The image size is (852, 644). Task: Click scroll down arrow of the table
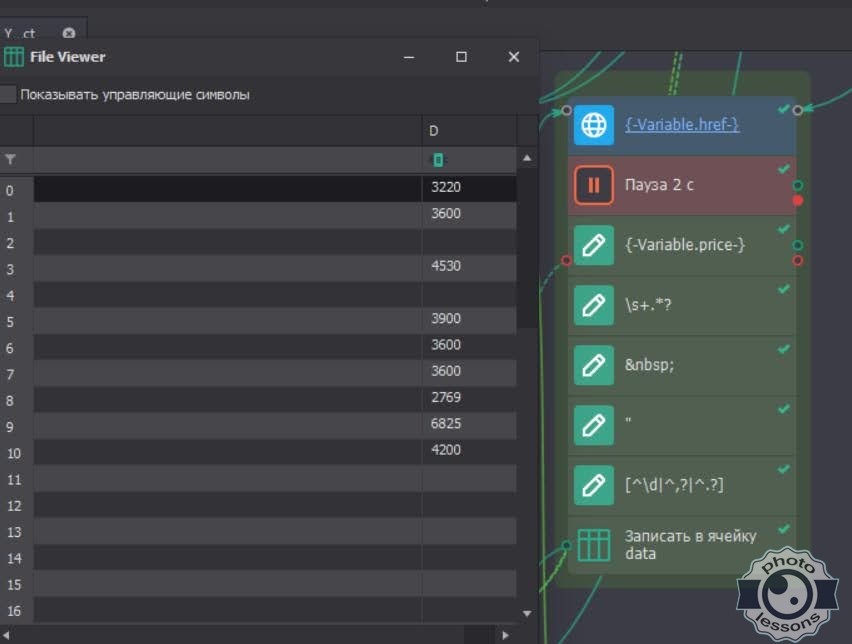pyautogui.click(x=527, y=613)
